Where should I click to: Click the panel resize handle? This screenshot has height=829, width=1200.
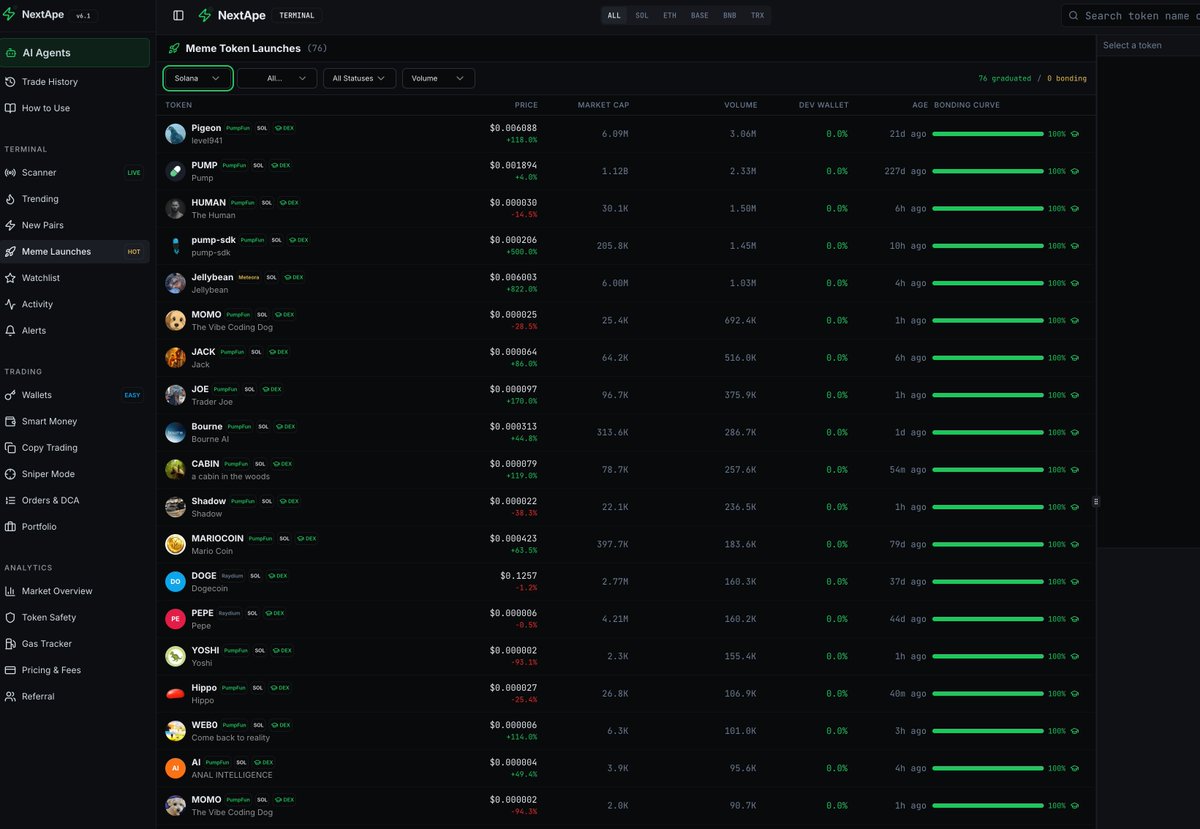1096,501
